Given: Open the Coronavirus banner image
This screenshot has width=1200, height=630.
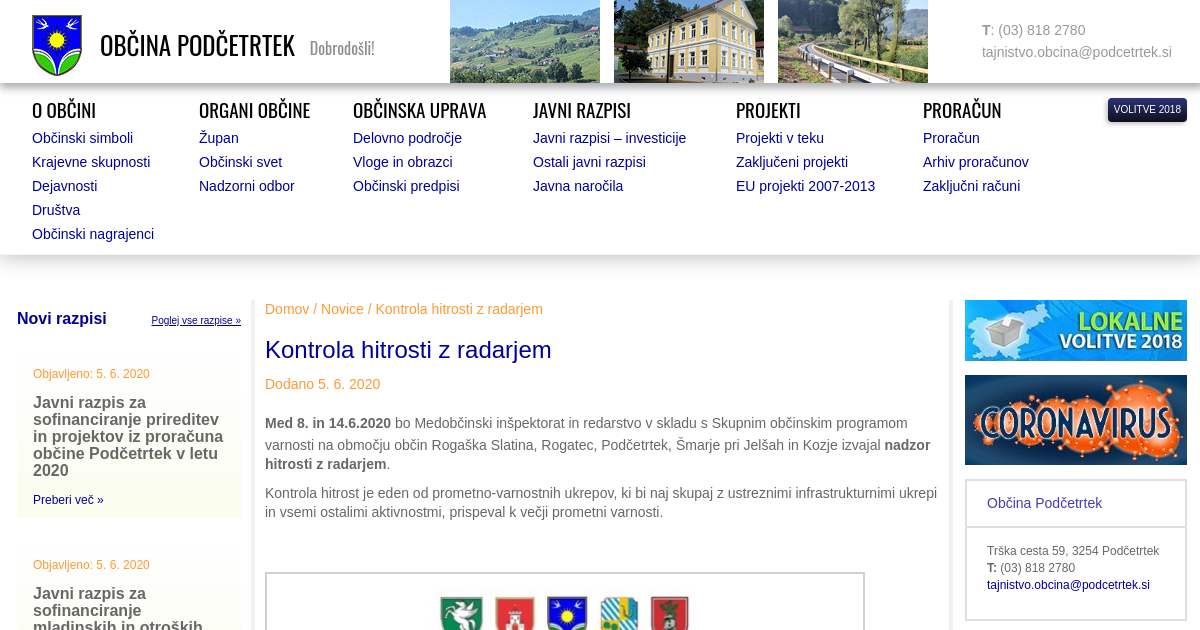Looking at the screenshot, I should pos(1075,420).
